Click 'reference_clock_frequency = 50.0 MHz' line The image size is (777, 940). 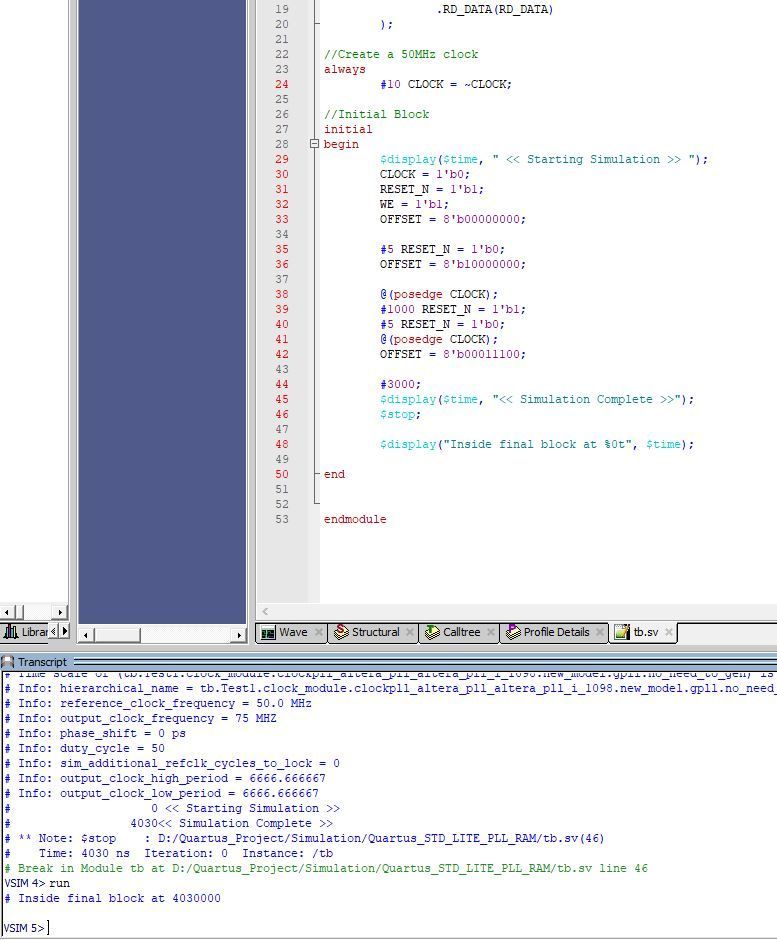pyautogui.click(x=158, y=703)
